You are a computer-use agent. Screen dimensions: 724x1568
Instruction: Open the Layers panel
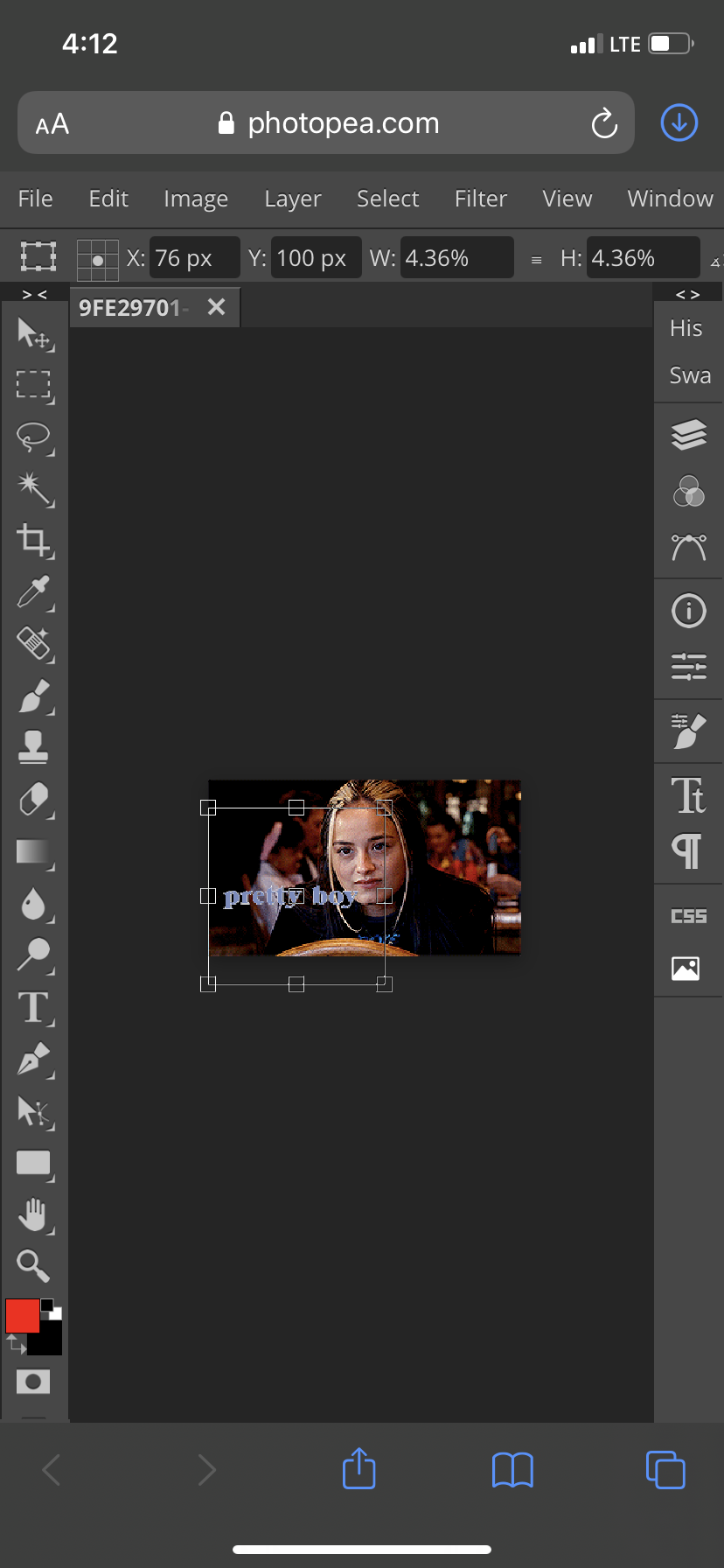tap(689, 434)
